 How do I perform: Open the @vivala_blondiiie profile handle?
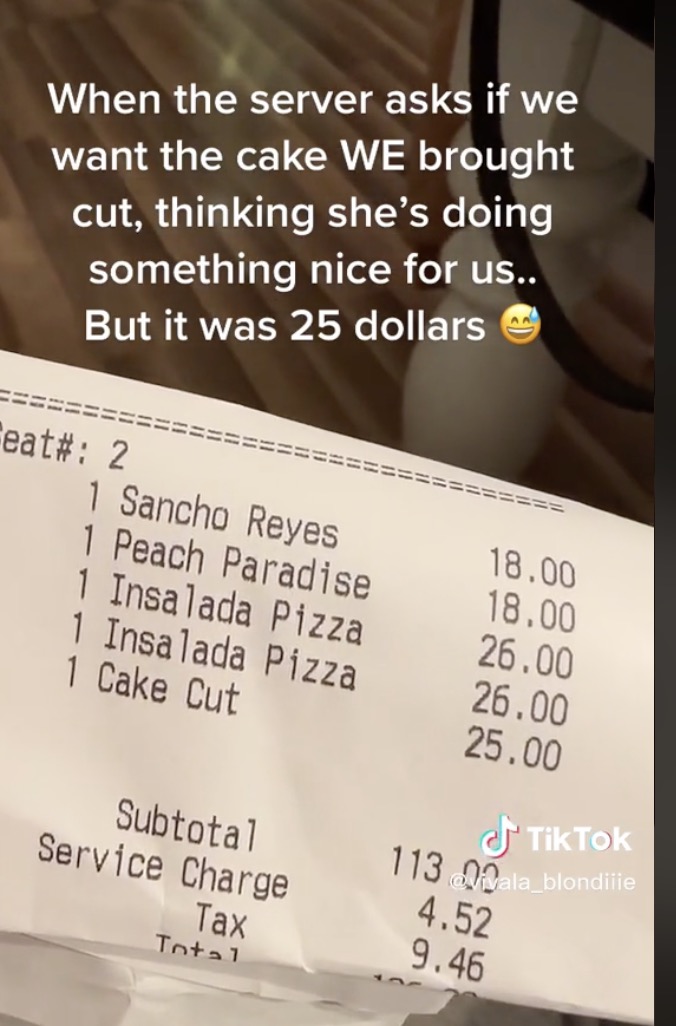click(542, 883)
